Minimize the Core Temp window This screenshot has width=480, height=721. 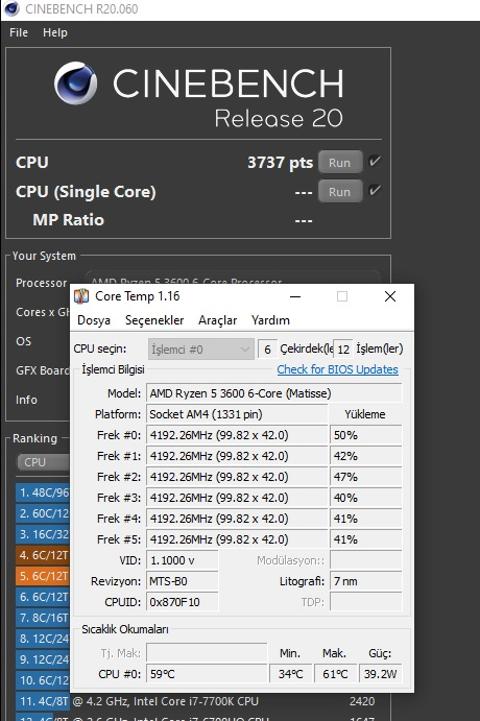coord(295,297)
